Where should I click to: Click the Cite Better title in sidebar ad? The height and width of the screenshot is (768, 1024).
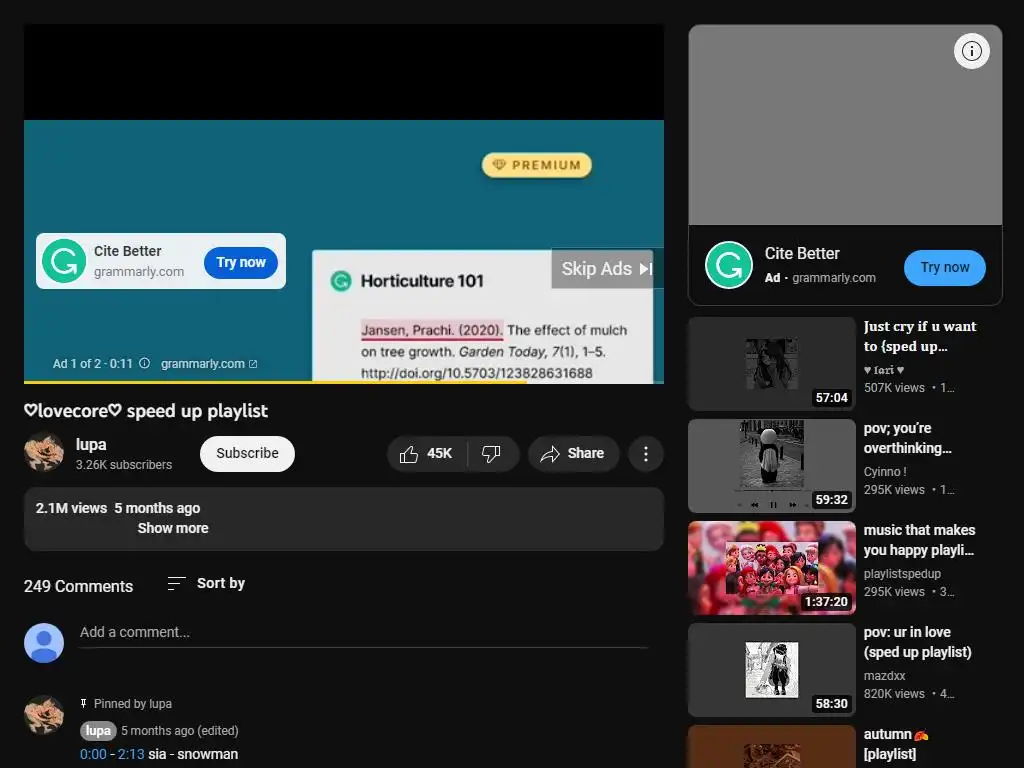tap(802, 253)
